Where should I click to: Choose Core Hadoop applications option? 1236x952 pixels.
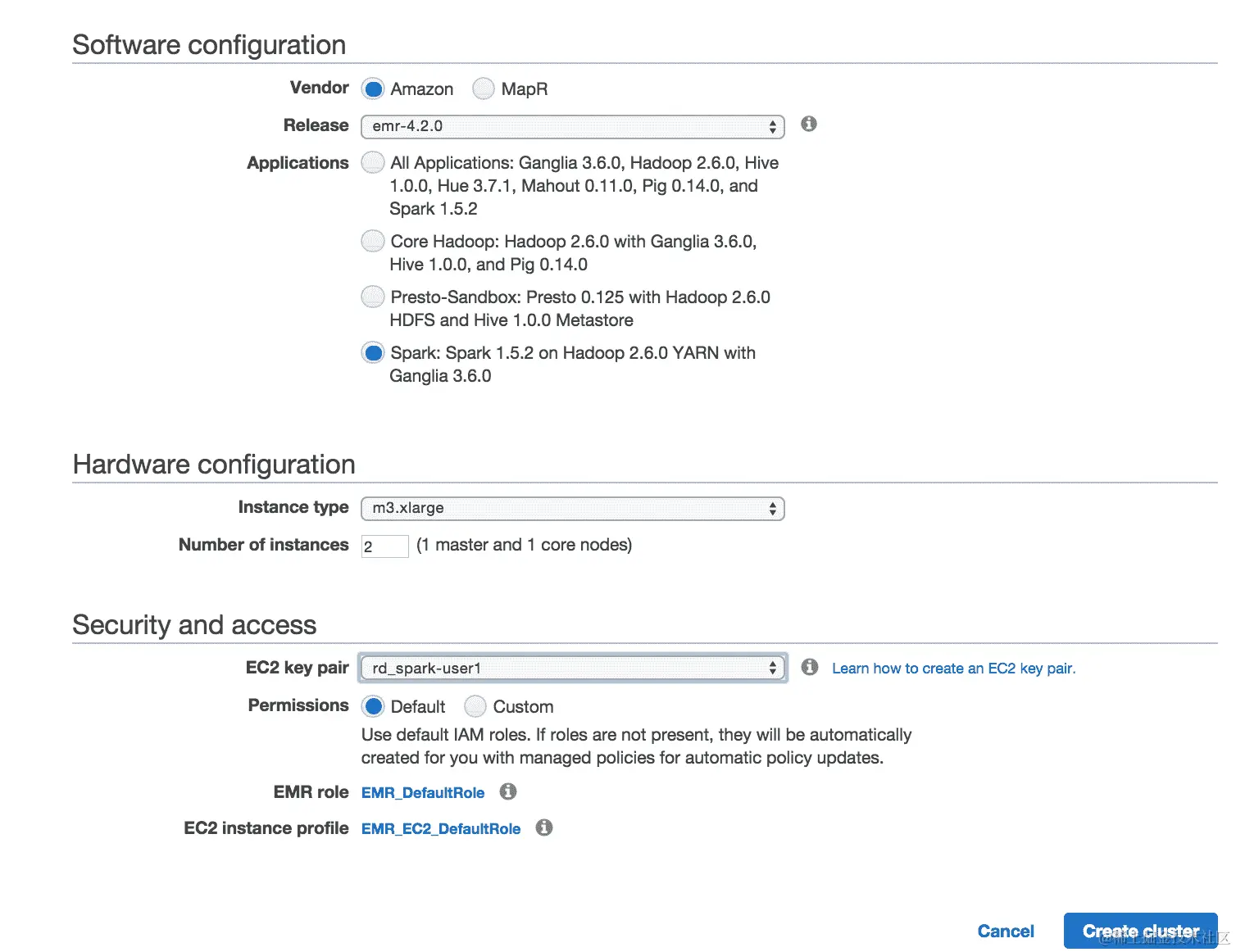coord(373,241)
